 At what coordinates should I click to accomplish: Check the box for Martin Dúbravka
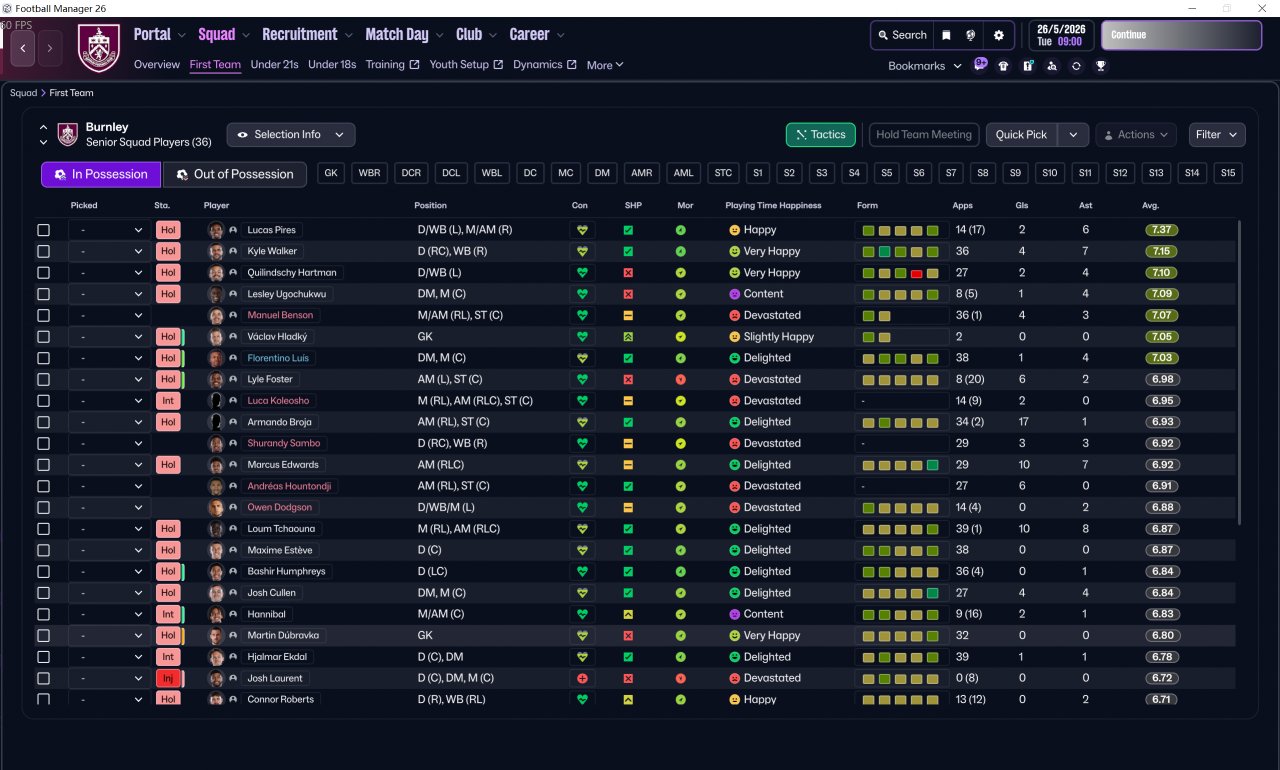43,635
